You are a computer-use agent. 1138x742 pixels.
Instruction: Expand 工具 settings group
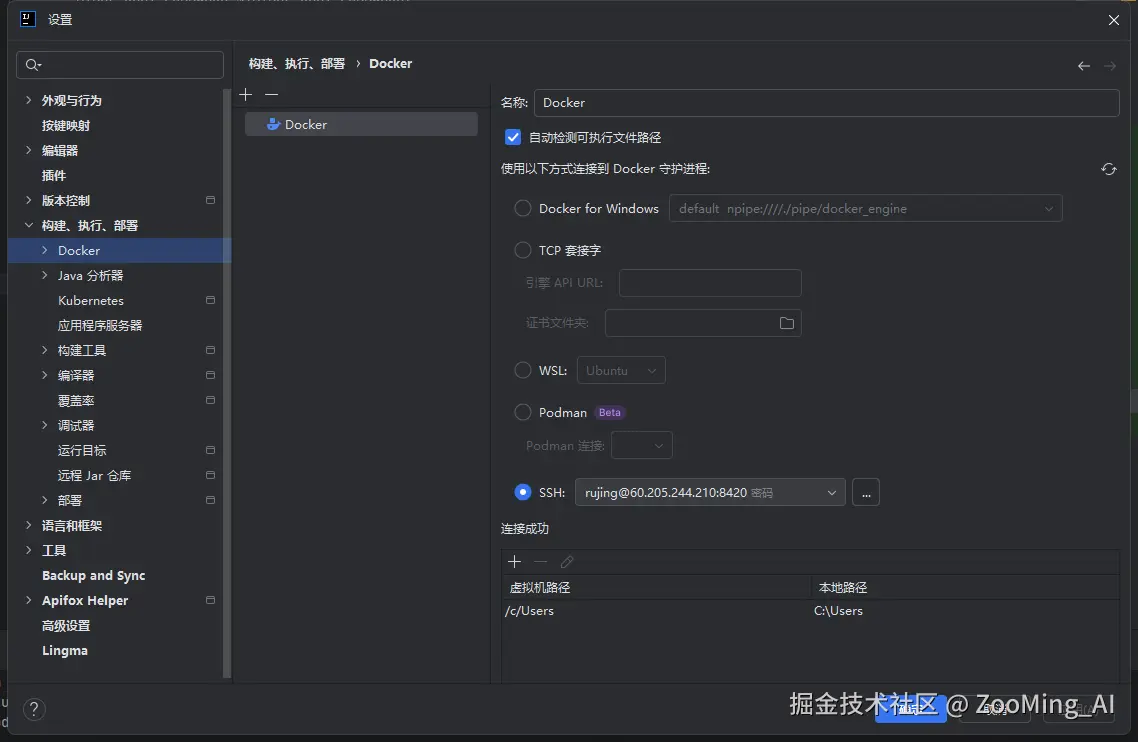[28, 550]
